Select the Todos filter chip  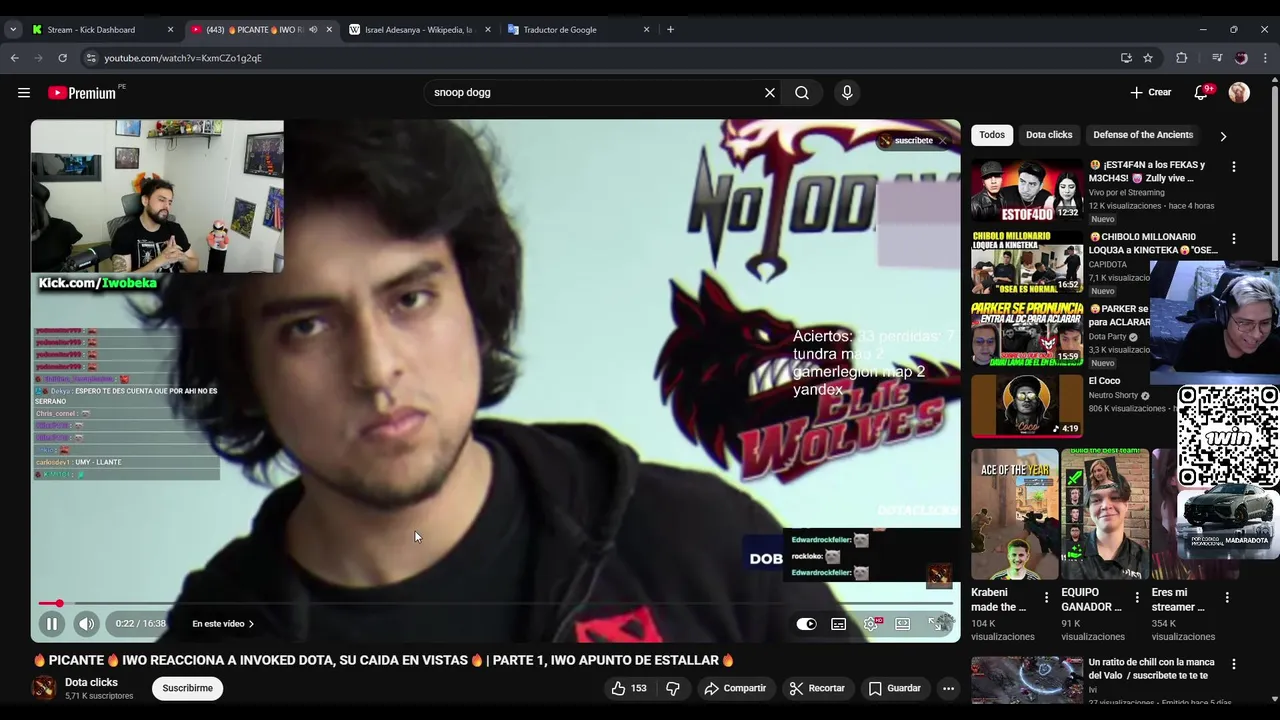(x=992, y=135)
